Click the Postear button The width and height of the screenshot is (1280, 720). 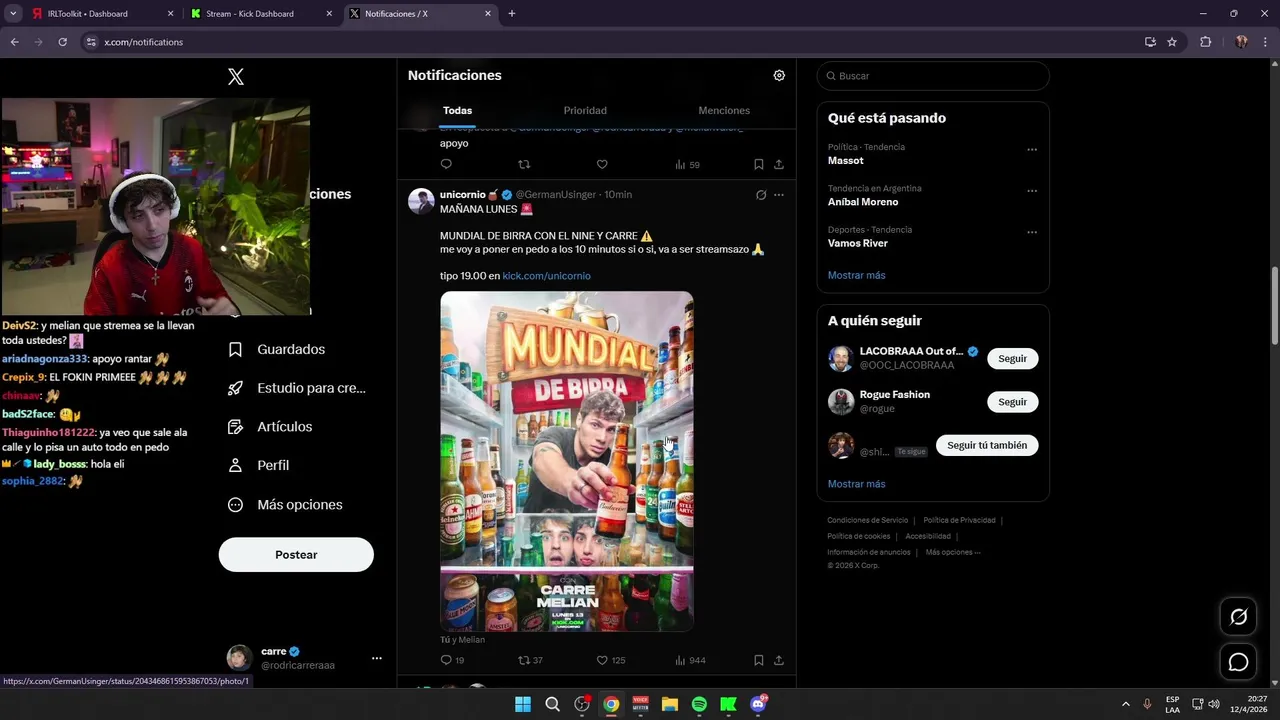click(296, 555)
